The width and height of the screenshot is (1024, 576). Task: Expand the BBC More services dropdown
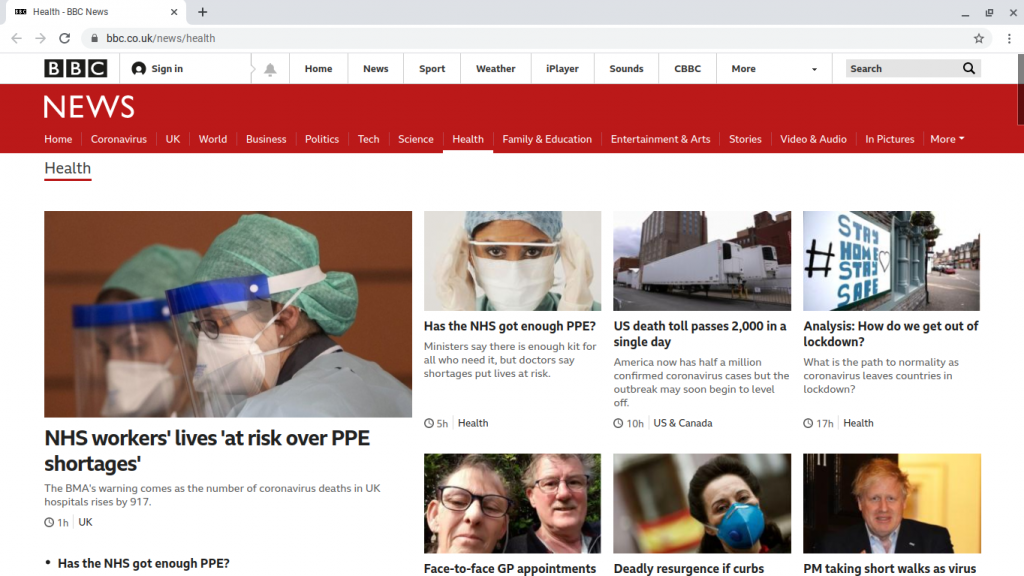point(774,69)
